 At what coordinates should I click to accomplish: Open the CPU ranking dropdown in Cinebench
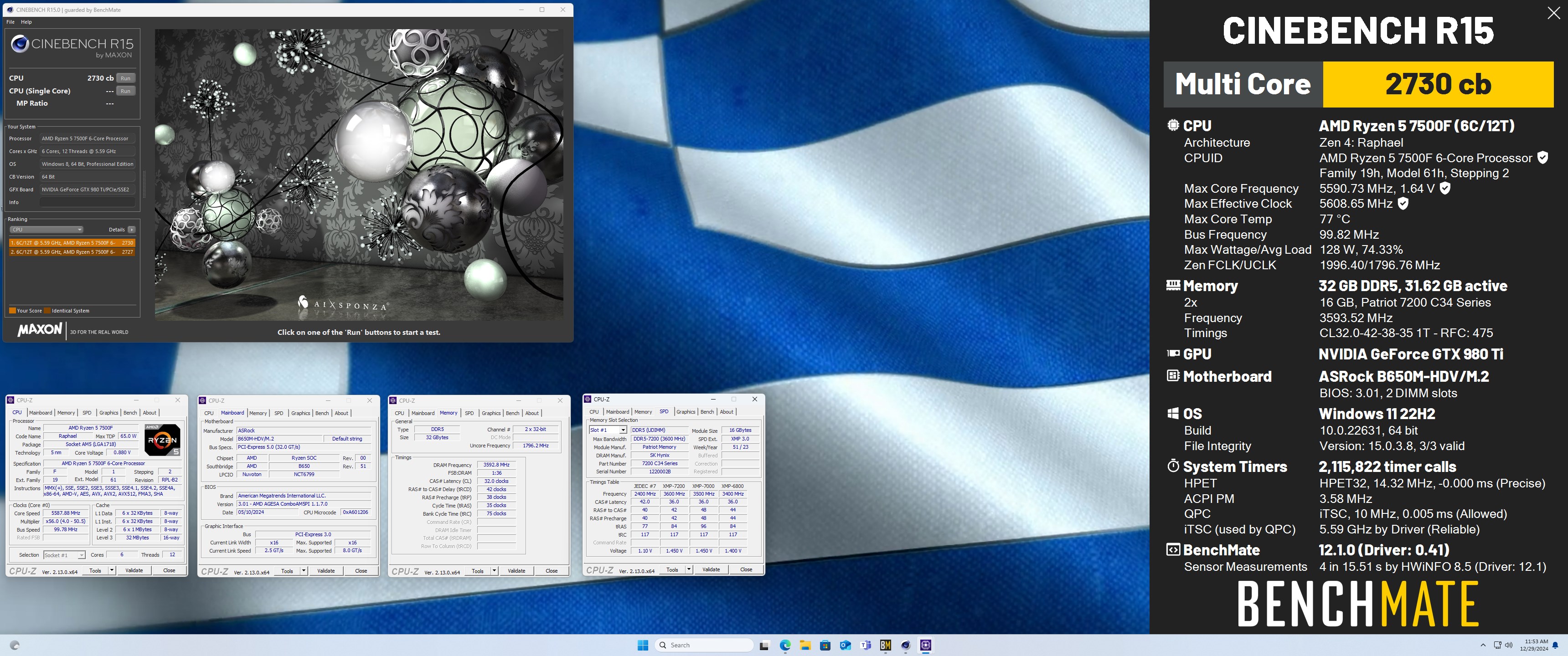[46, 230]
